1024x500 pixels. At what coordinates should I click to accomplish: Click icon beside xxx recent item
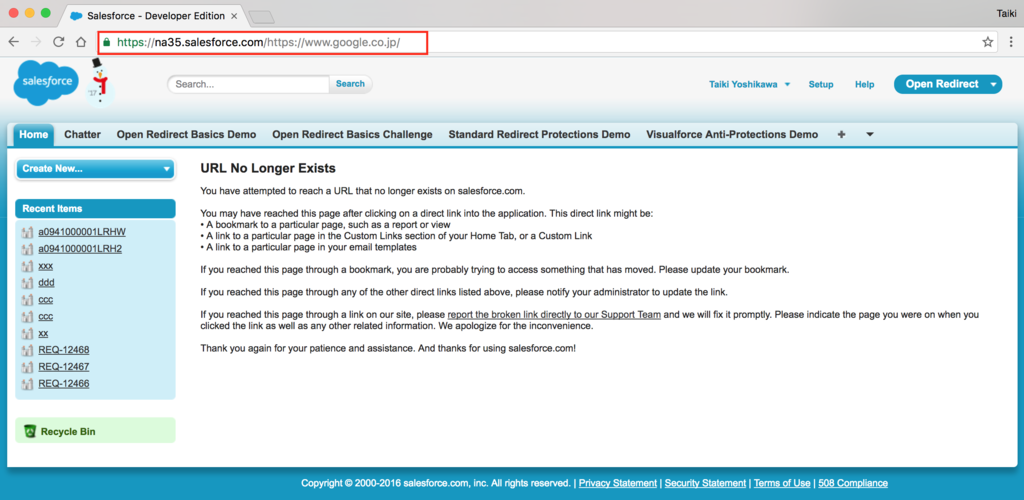click(x=27, y=266)
